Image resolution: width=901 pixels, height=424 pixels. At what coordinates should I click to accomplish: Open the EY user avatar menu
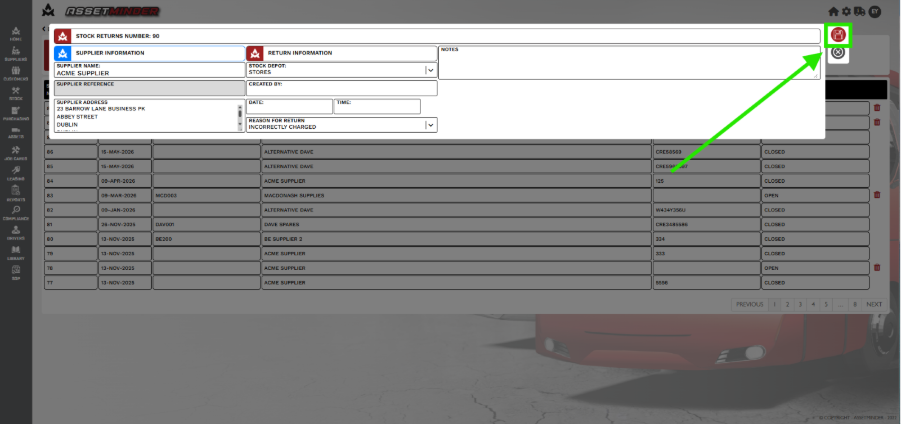[x=875, y=11]
